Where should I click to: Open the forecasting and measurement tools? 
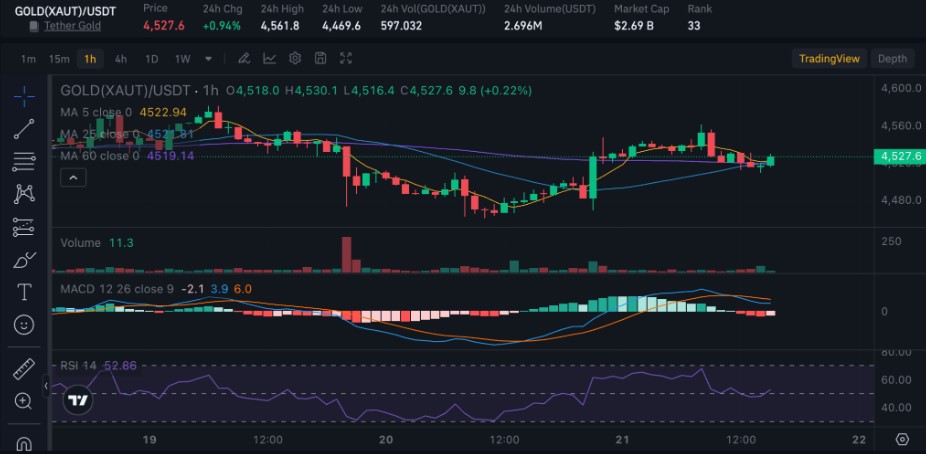coord(24,227)
